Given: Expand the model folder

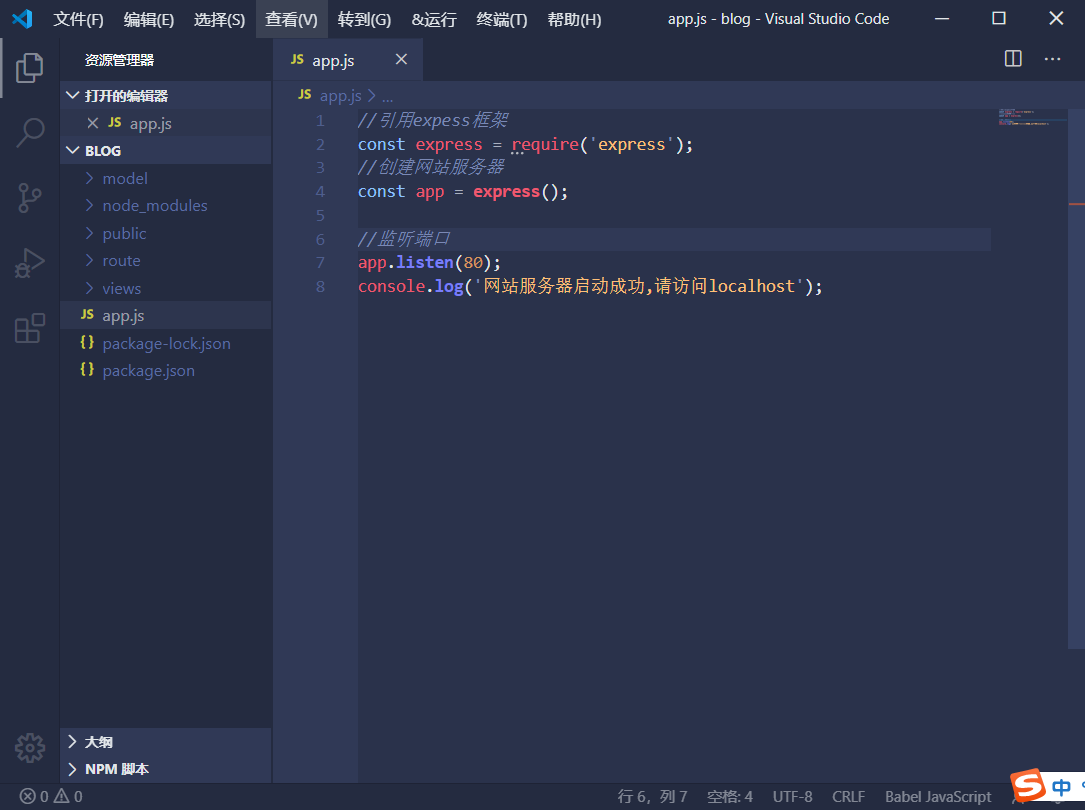Looking at the screenshot, I should pyautogui.click(x=124, y=178).
